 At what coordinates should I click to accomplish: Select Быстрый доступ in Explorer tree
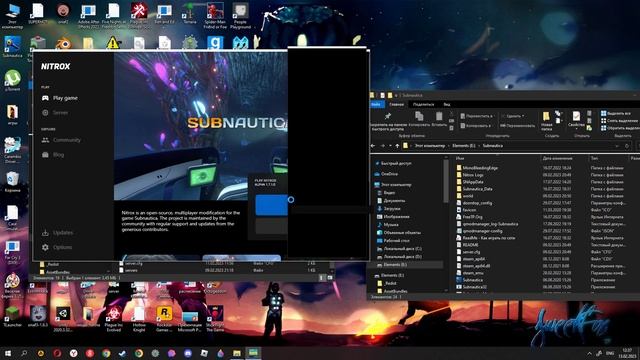pos(396,163)
